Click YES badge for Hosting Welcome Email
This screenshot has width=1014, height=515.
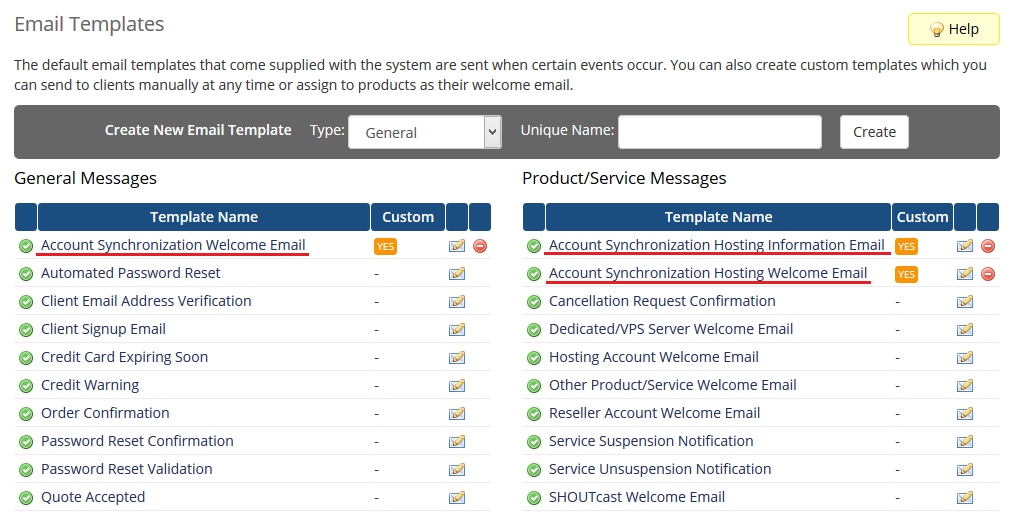(907, 274)
